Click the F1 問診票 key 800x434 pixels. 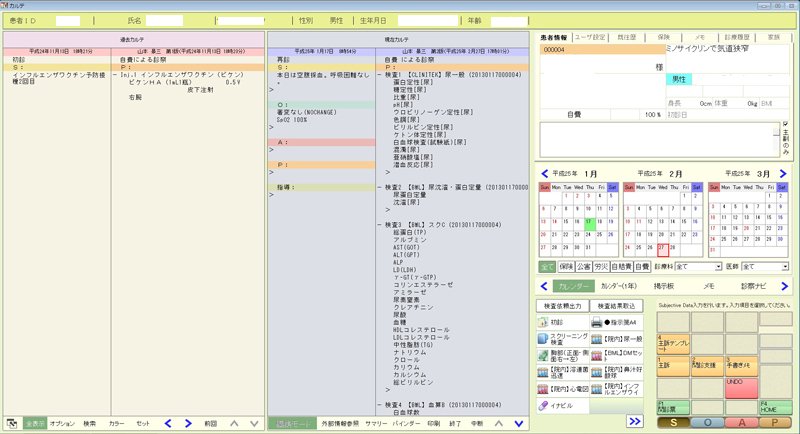point(673,407)
